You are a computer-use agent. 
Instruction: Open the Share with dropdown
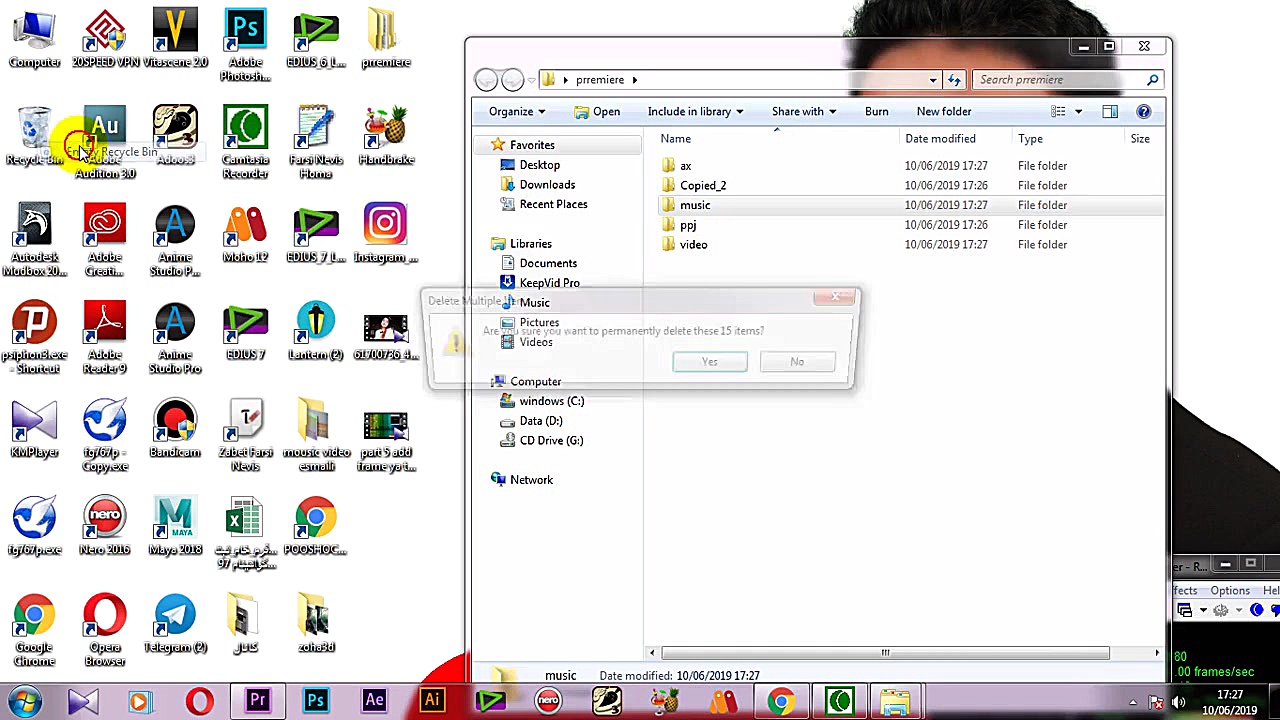[804, 111]
